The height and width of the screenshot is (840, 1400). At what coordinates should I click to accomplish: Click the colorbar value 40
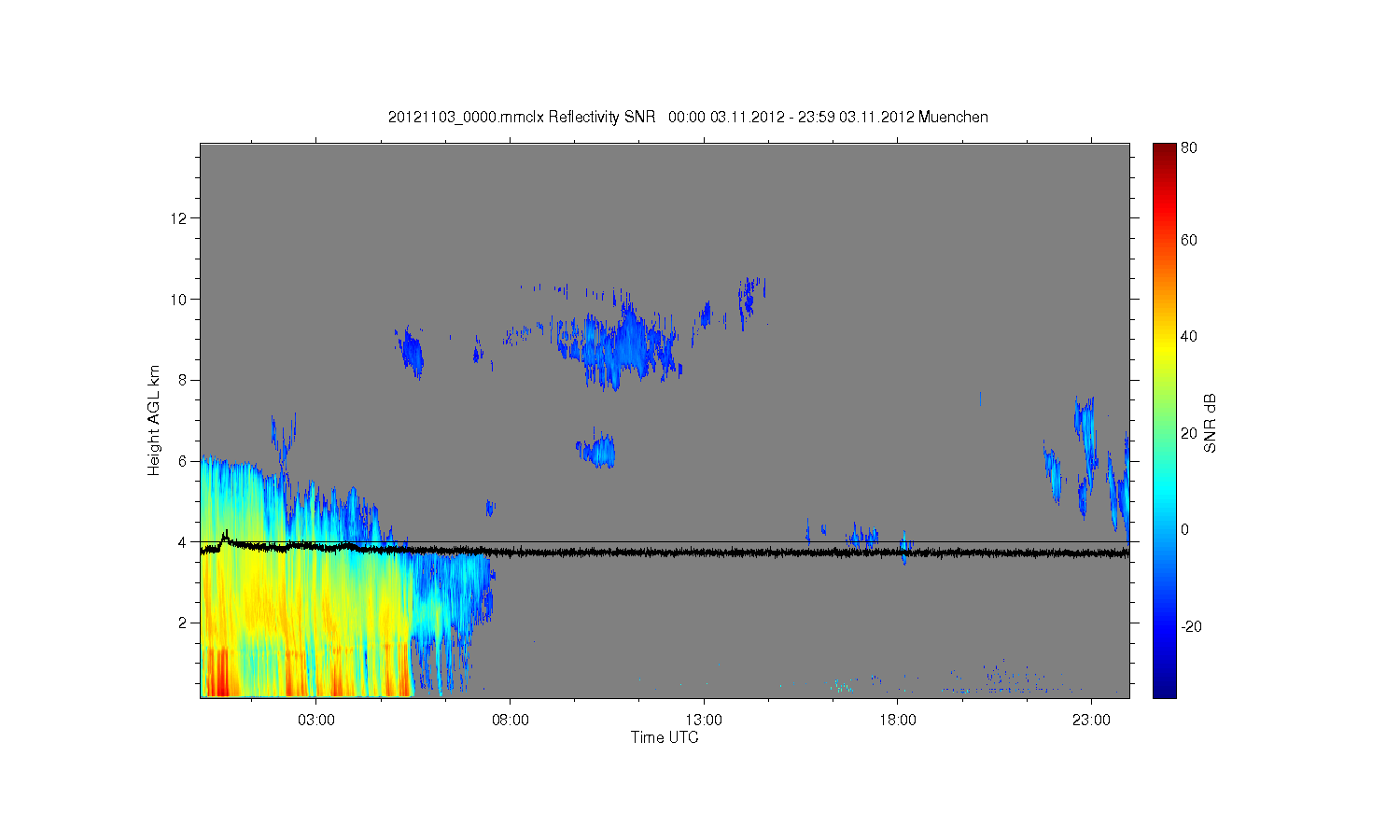[1189, 336]
